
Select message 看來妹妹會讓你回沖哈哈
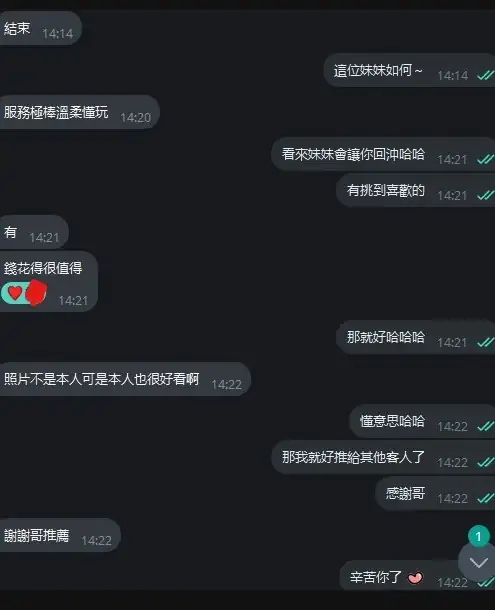point(383,154)
